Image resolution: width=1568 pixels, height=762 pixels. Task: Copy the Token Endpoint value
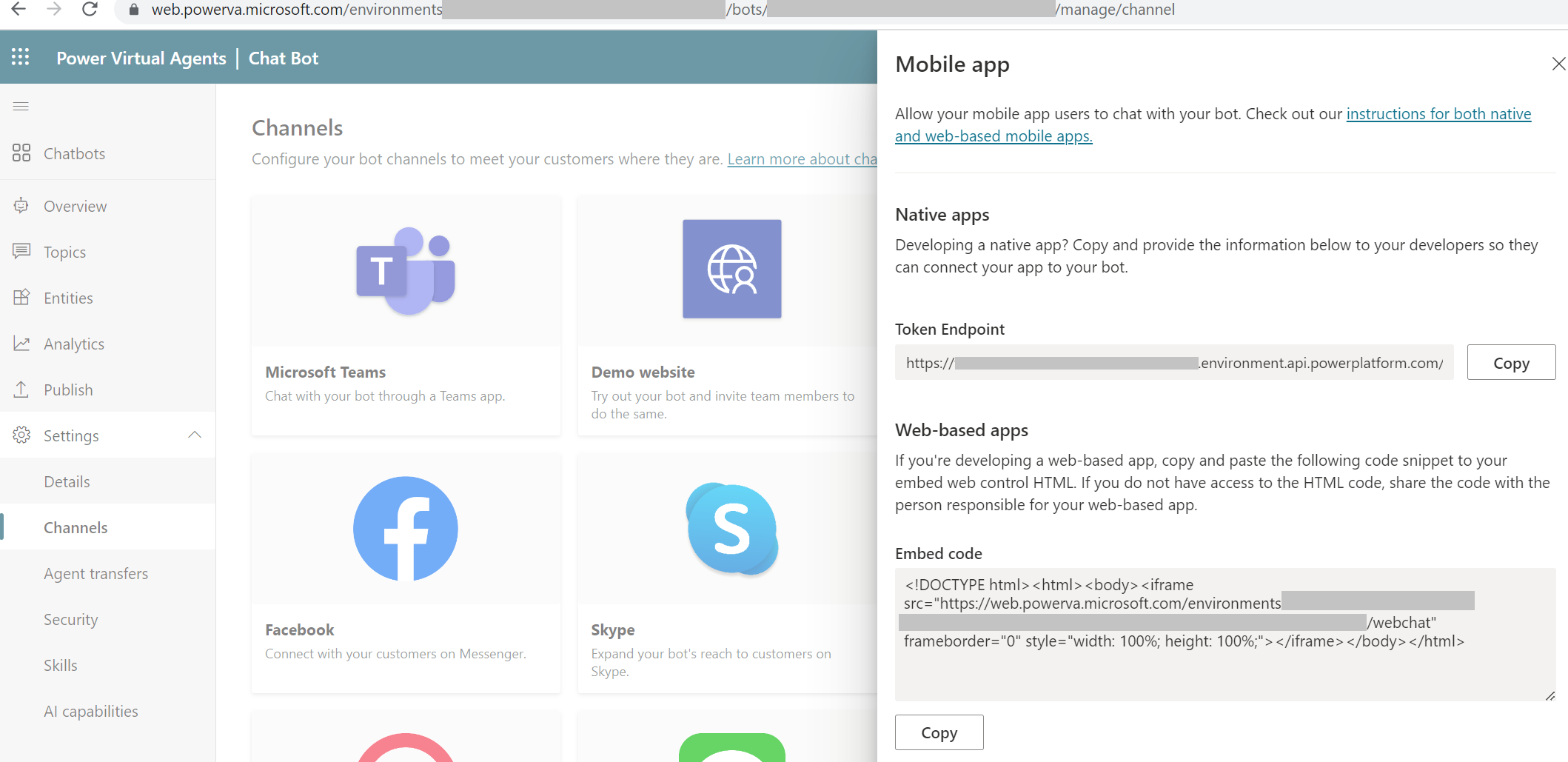tap(1510, 362)
